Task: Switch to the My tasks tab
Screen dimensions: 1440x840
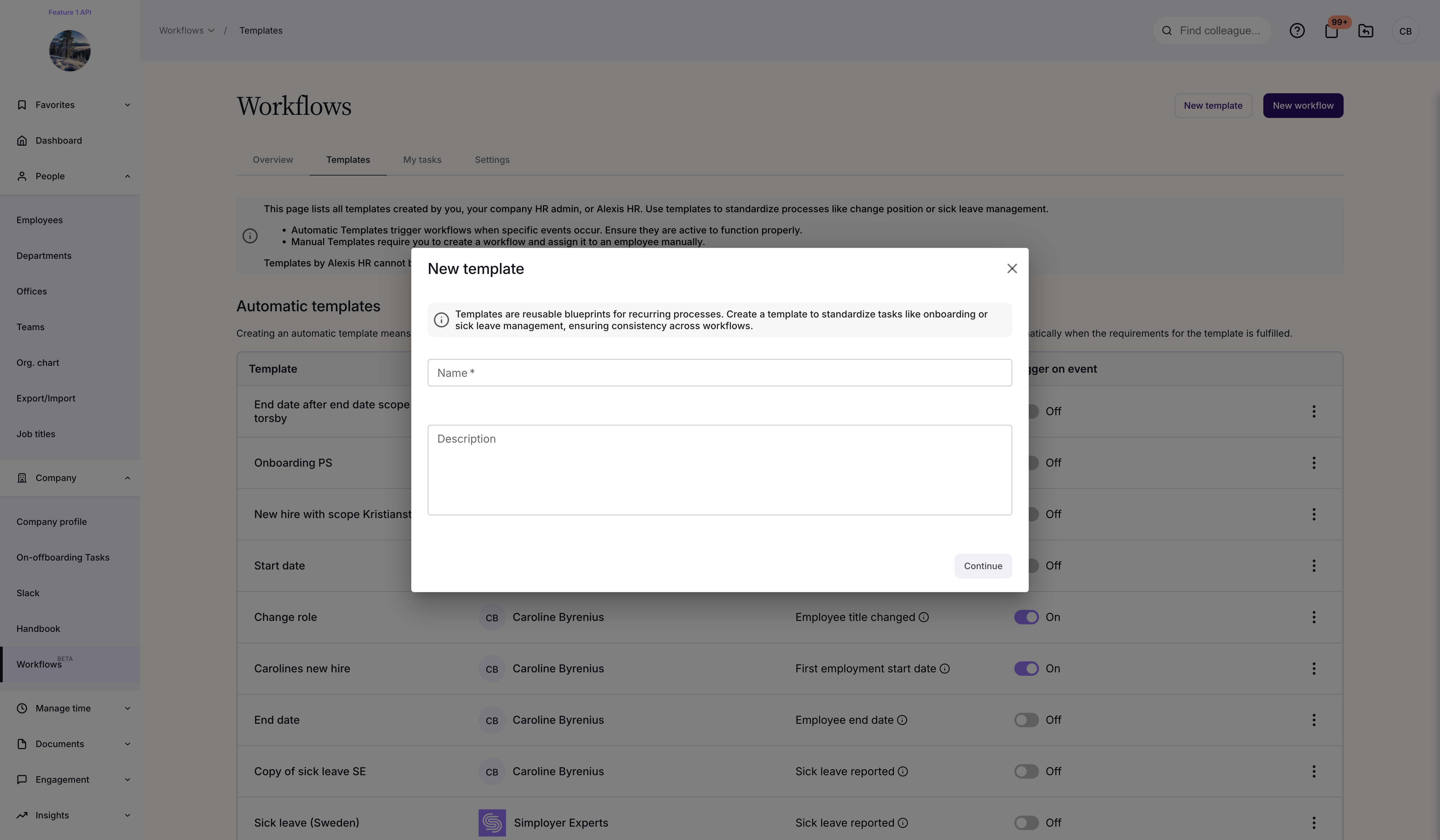Action: pyautogui.click(x=422, y=160)
